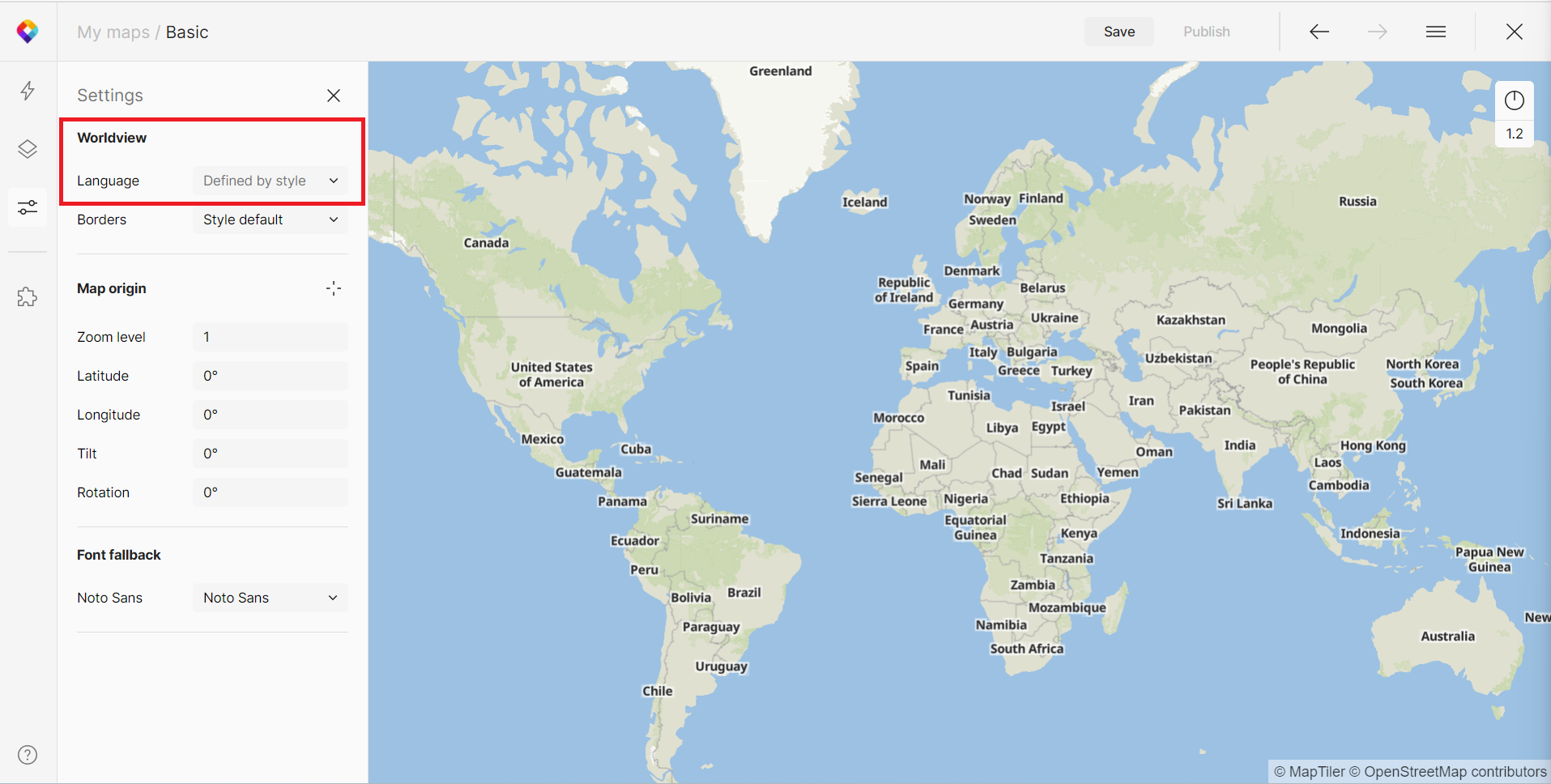Reset map bearing with compass icon
Viewport: 1551px width, 784px height.
tap(1514, 100)
